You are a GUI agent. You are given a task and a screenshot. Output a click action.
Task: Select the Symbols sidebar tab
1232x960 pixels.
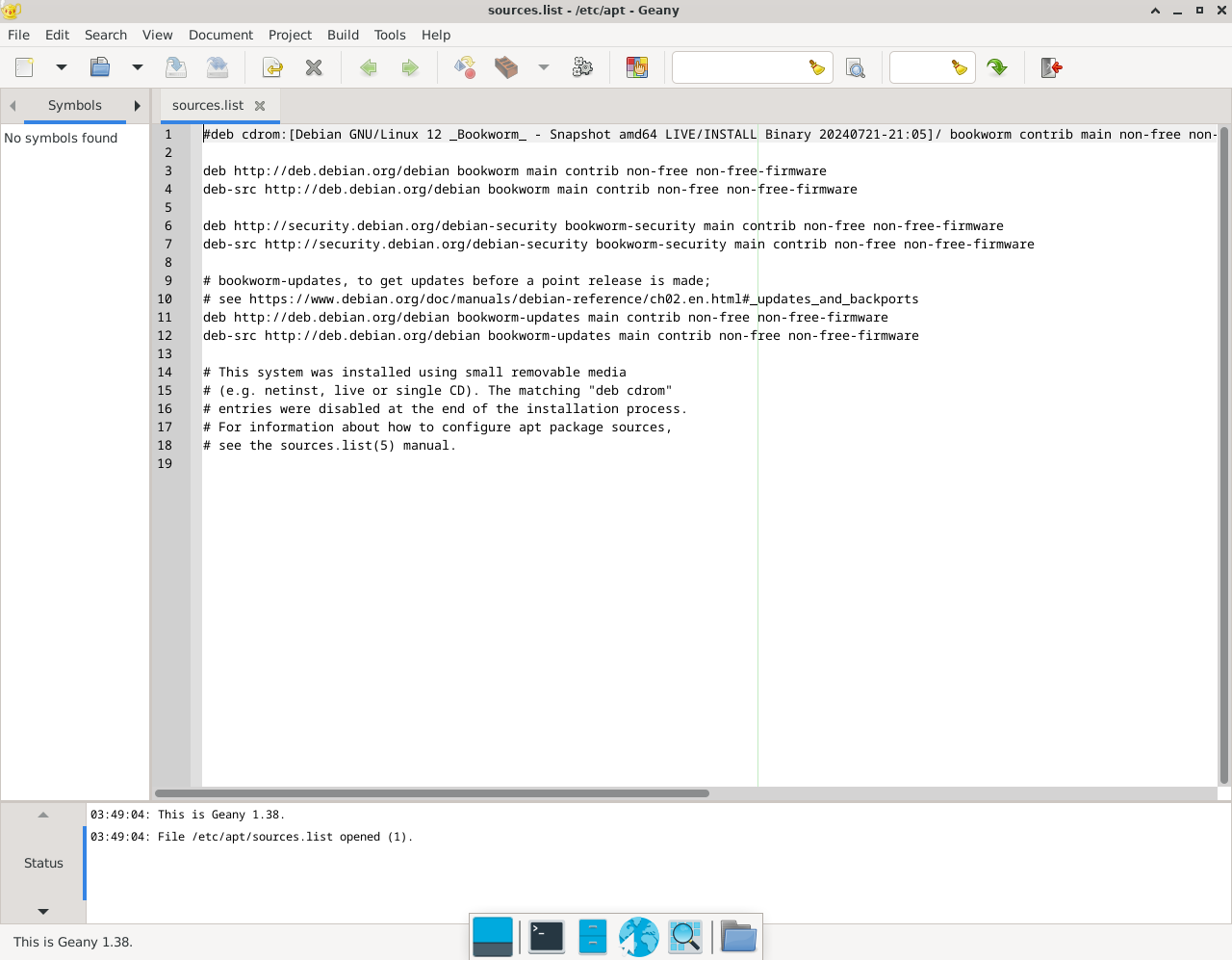[75, 105]
